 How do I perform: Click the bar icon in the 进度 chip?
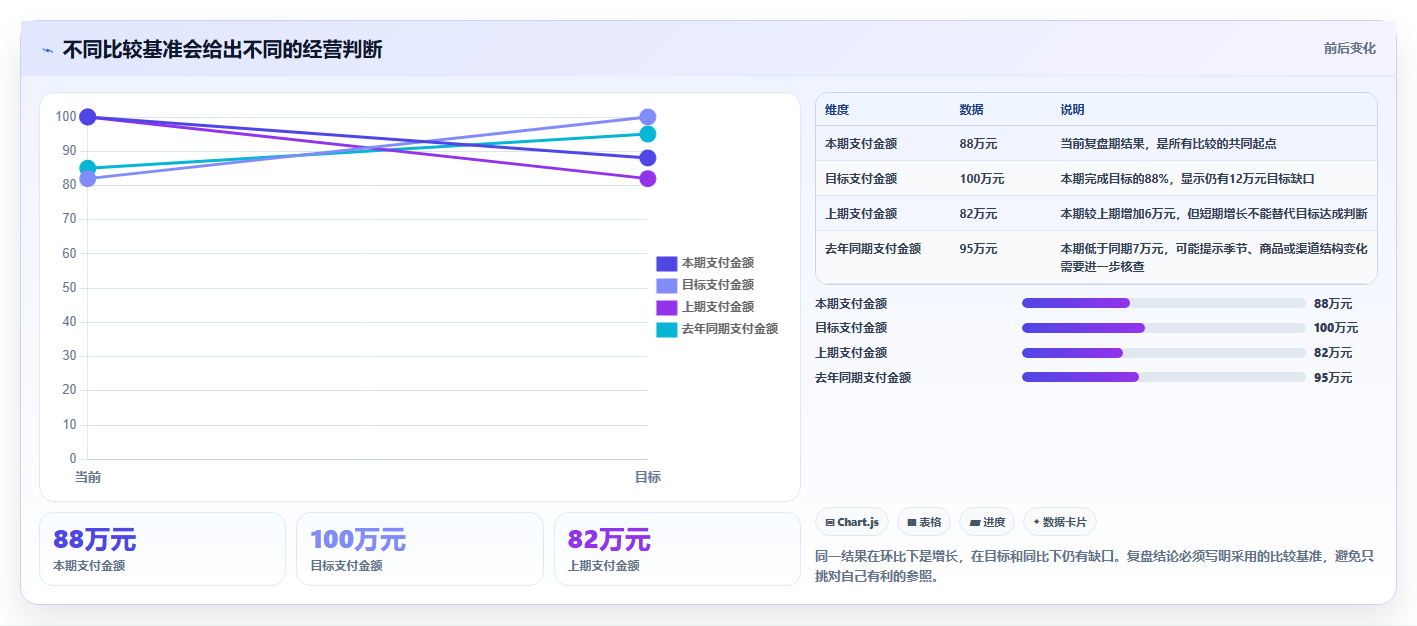tap(974, 522)
